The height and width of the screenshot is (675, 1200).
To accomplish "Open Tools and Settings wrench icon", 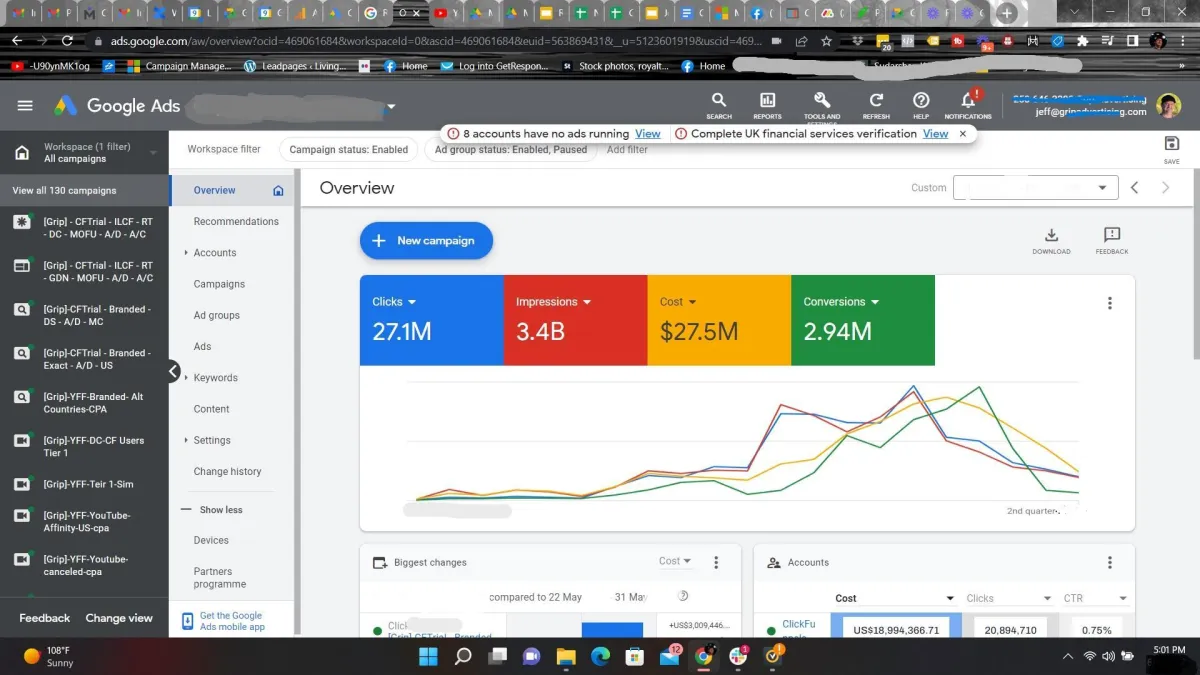I will (822, 100).
